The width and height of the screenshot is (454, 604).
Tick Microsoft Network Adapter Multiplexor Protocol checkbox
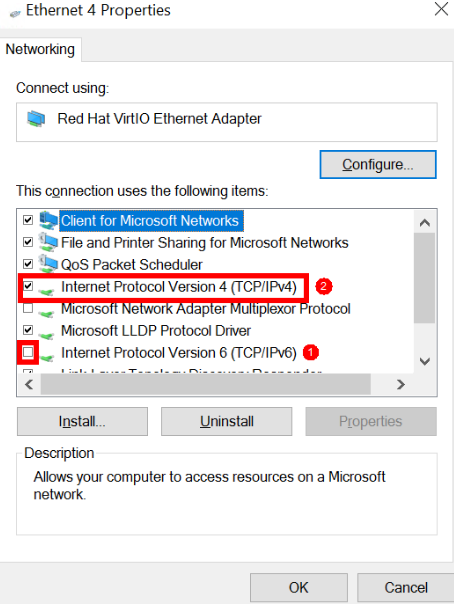click(x=28, y=308)
